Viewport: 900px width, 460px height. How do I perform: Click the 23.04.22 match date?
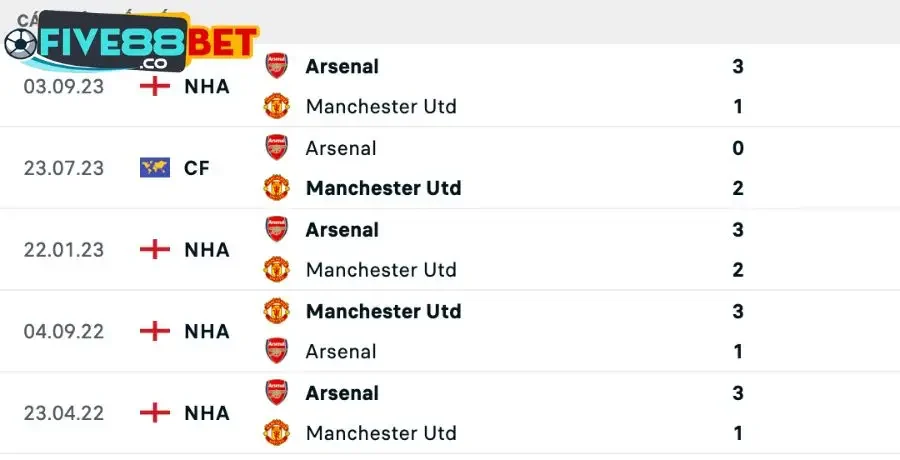64,413
